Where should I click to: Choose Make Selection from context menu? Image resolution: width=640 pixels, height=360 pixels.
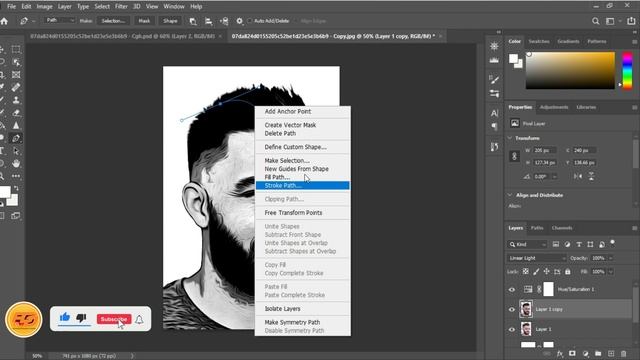tap(287, 160)
